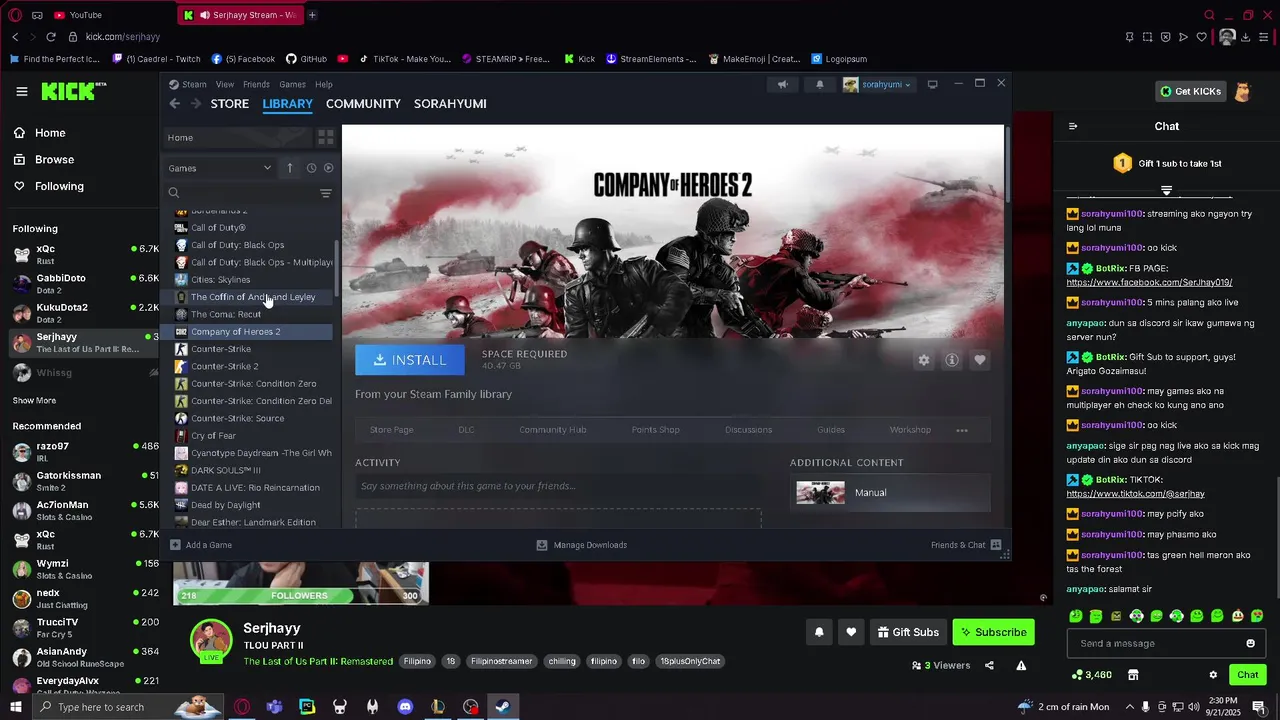
Task: Click the Steam back navigation arrow
Action: click(174, 104)
